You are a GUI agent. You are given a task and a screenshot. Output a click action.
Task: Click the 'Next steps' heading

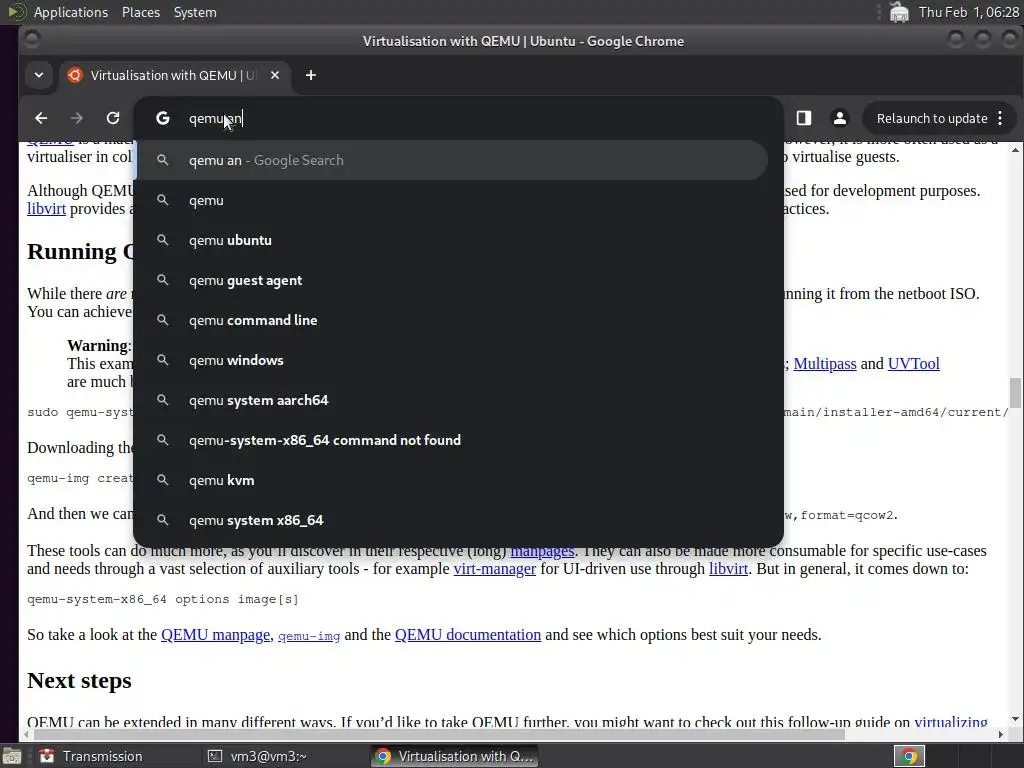tap(79, 680)
